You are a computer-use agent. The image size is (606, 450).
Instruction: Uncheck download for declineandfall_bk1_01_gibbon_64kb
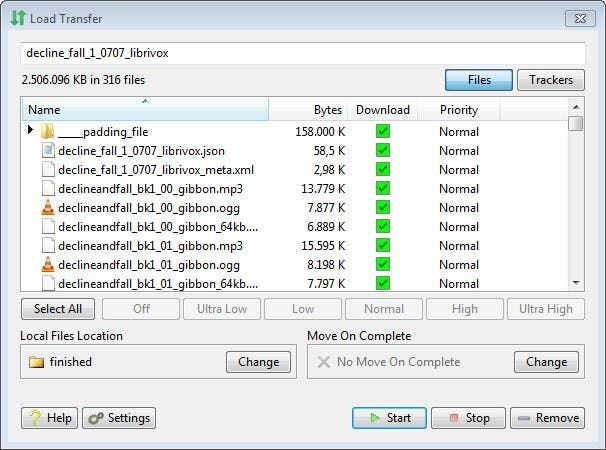(383, 283)
